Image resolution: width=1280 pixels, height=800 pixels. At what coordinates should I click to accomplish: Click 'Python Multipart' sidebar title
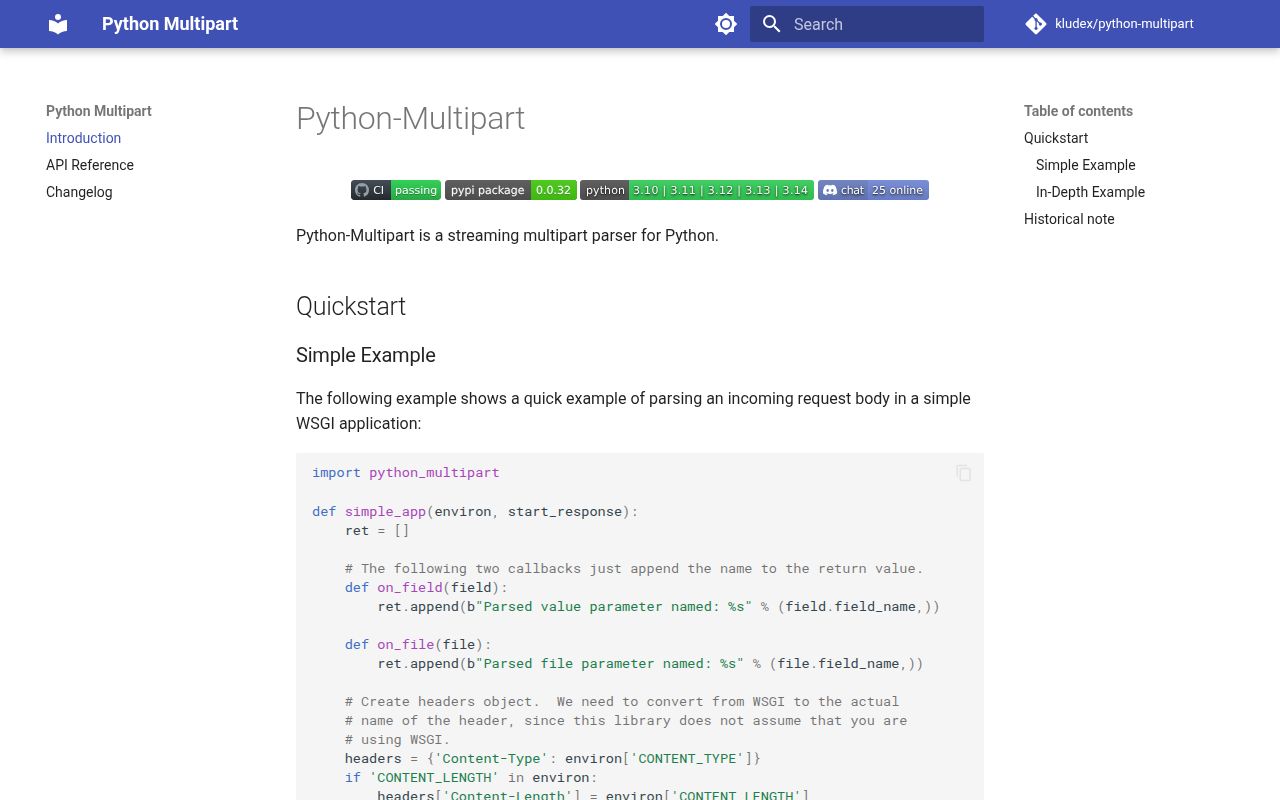point(99,111)
